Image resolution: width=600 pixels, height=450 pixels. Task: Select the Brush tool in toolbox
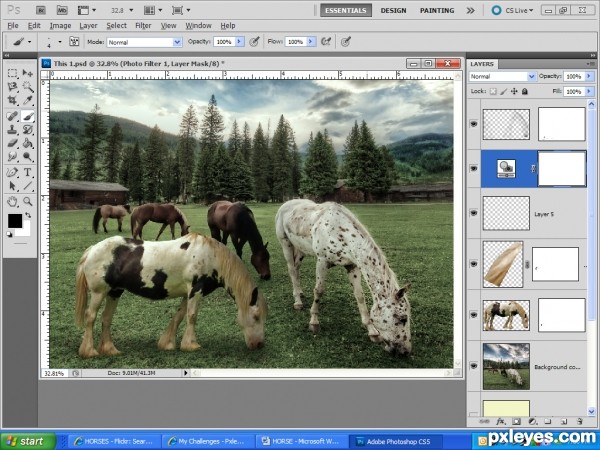pos(27,116)
